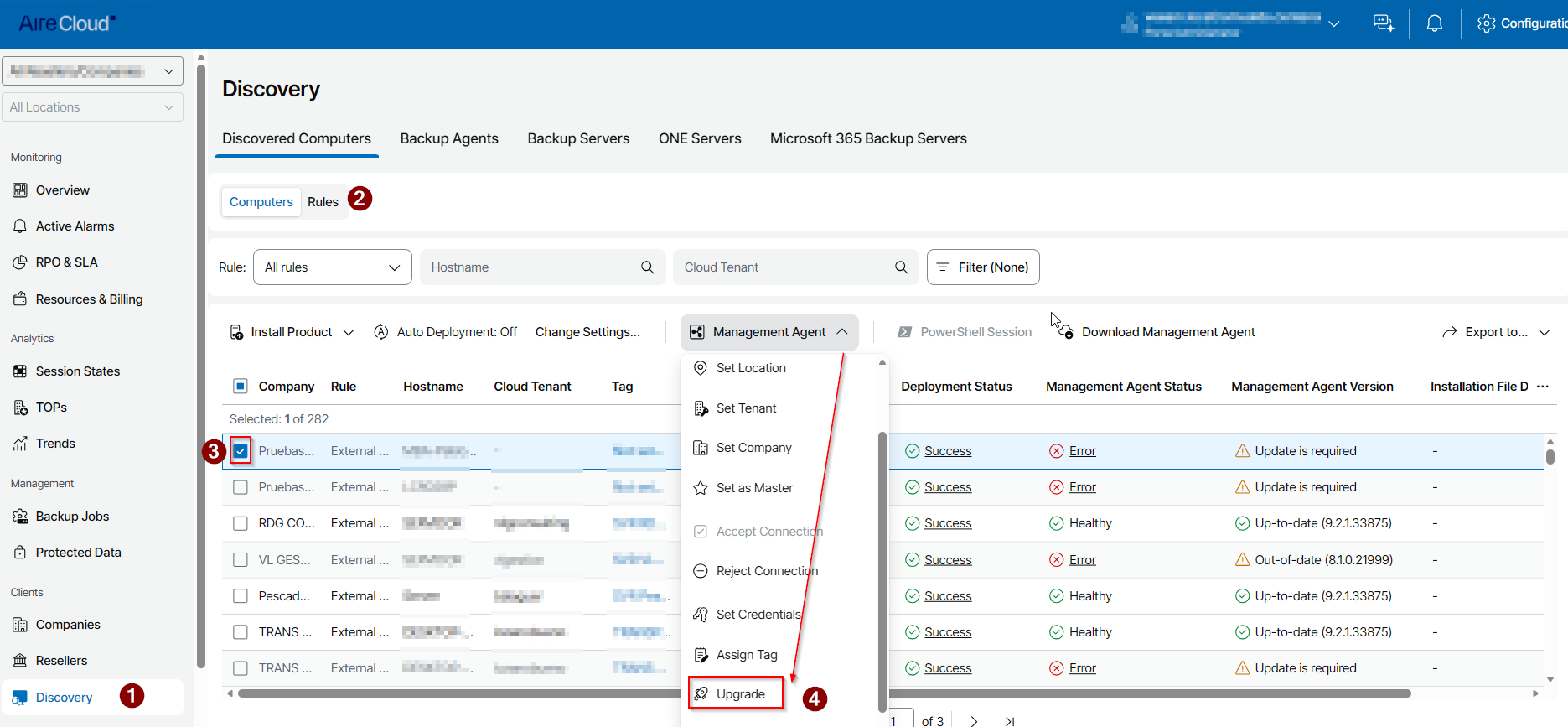This screenshot has width=1568, height=727.
Task: Click the Active Alarms bell icon
Action: (20, 226)
